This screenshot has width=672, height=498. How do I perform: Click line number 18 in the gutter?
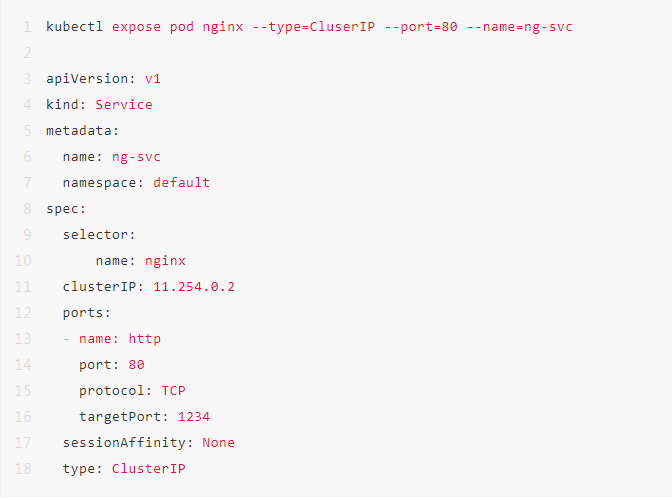[24, 468]
